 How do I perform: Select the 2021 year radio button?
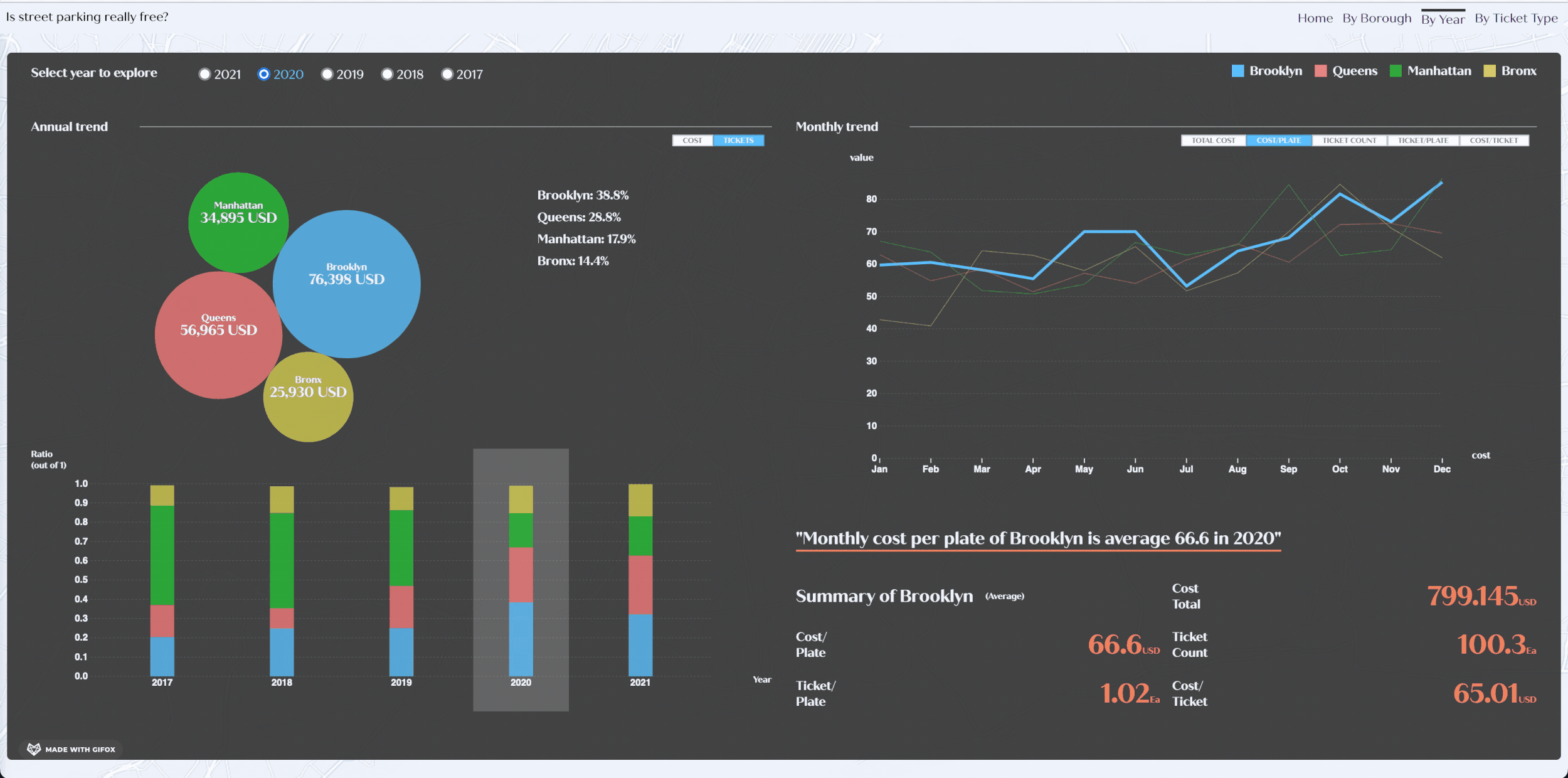(204, 74)
